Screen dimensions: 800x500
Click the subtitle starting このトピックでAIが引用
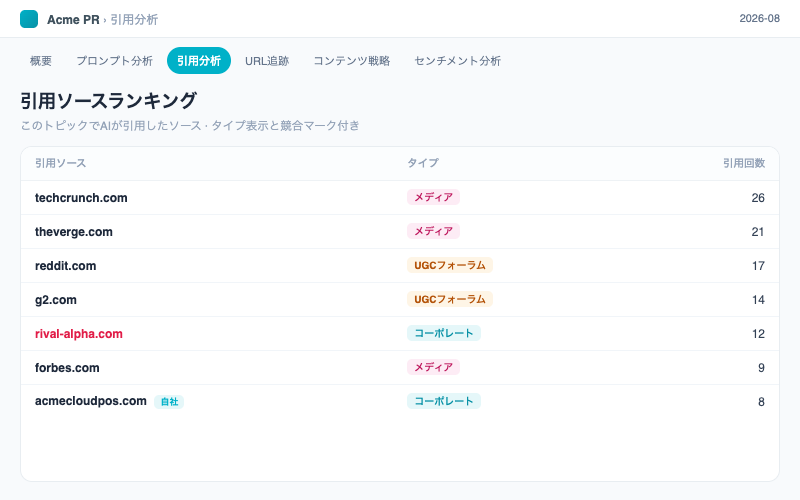coord(190,126)
